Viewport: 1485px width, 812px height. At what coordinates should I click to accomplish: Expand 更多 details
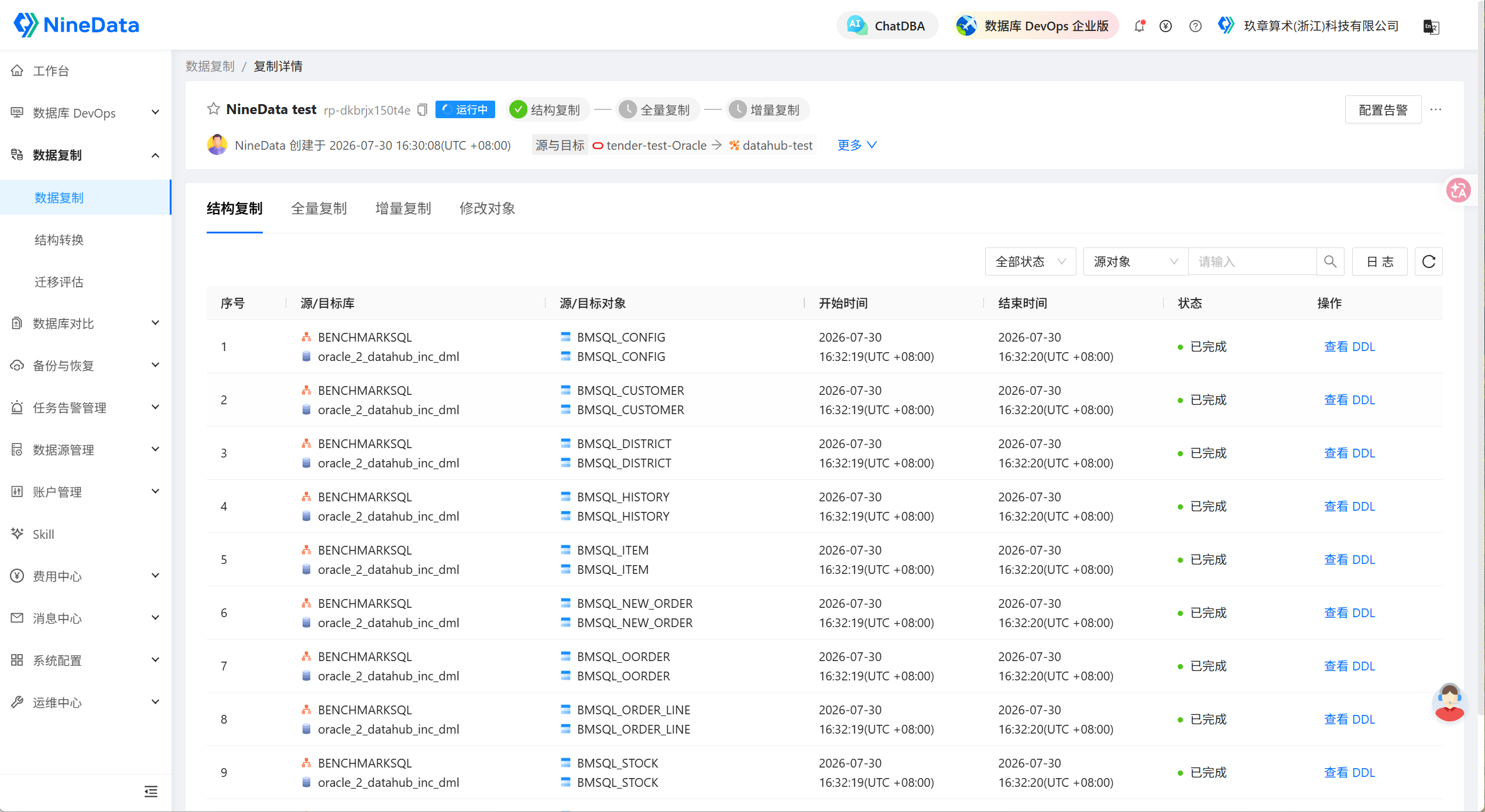(857, 144)
